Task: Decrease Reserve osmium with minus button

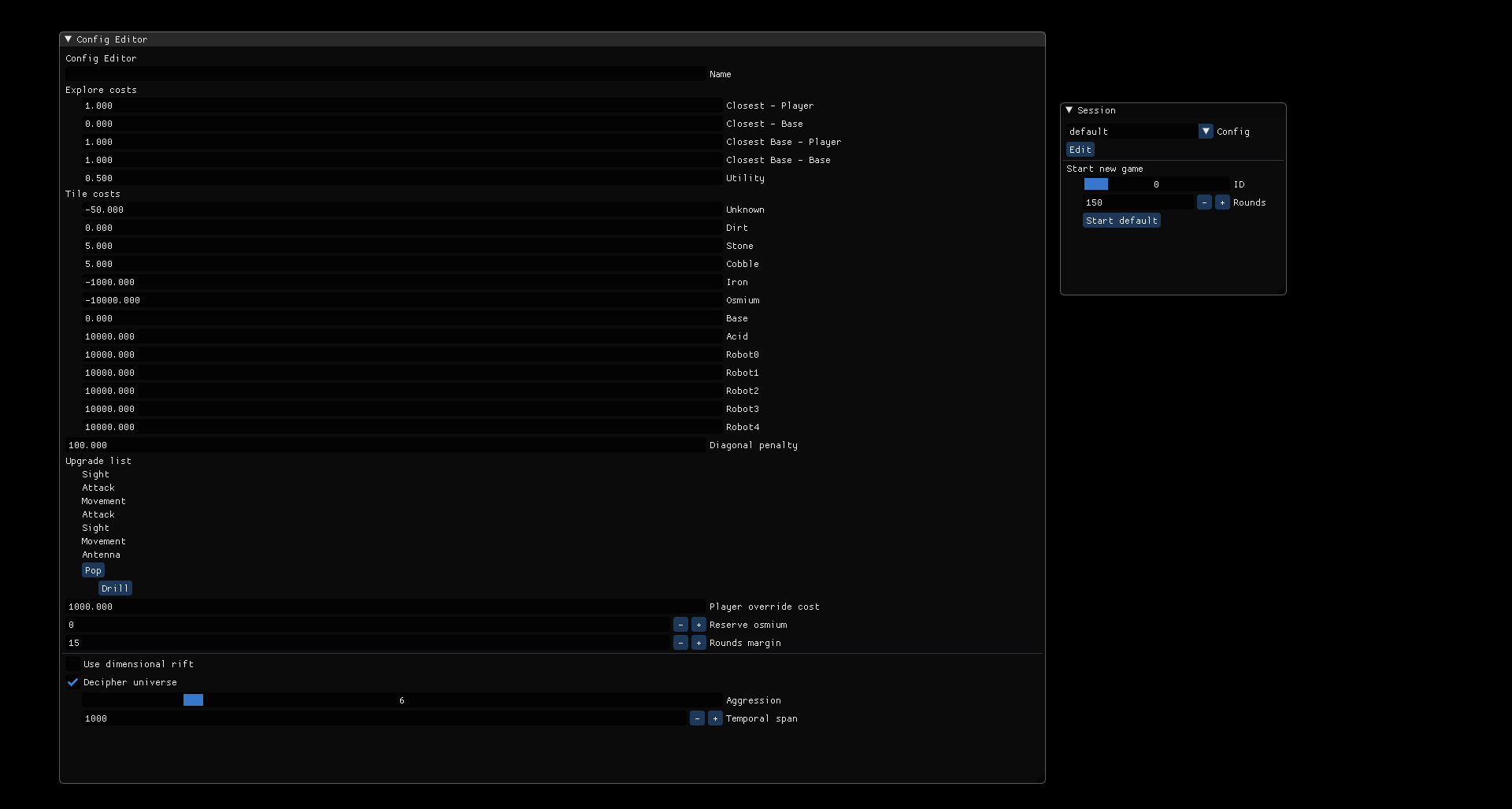Action: tap(680, 624)
